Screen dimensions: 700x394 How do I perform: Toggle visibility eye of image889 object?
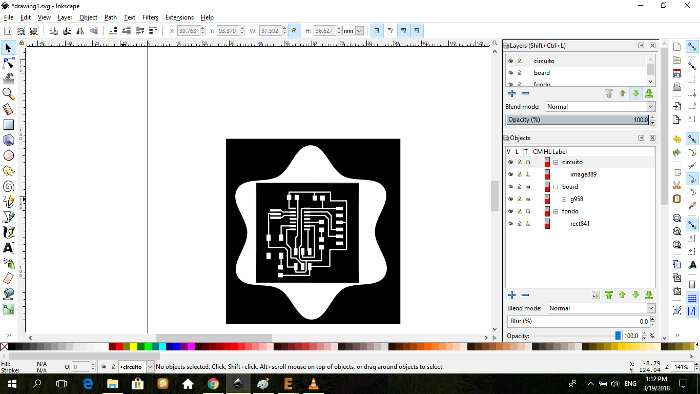tap(510, 174)
